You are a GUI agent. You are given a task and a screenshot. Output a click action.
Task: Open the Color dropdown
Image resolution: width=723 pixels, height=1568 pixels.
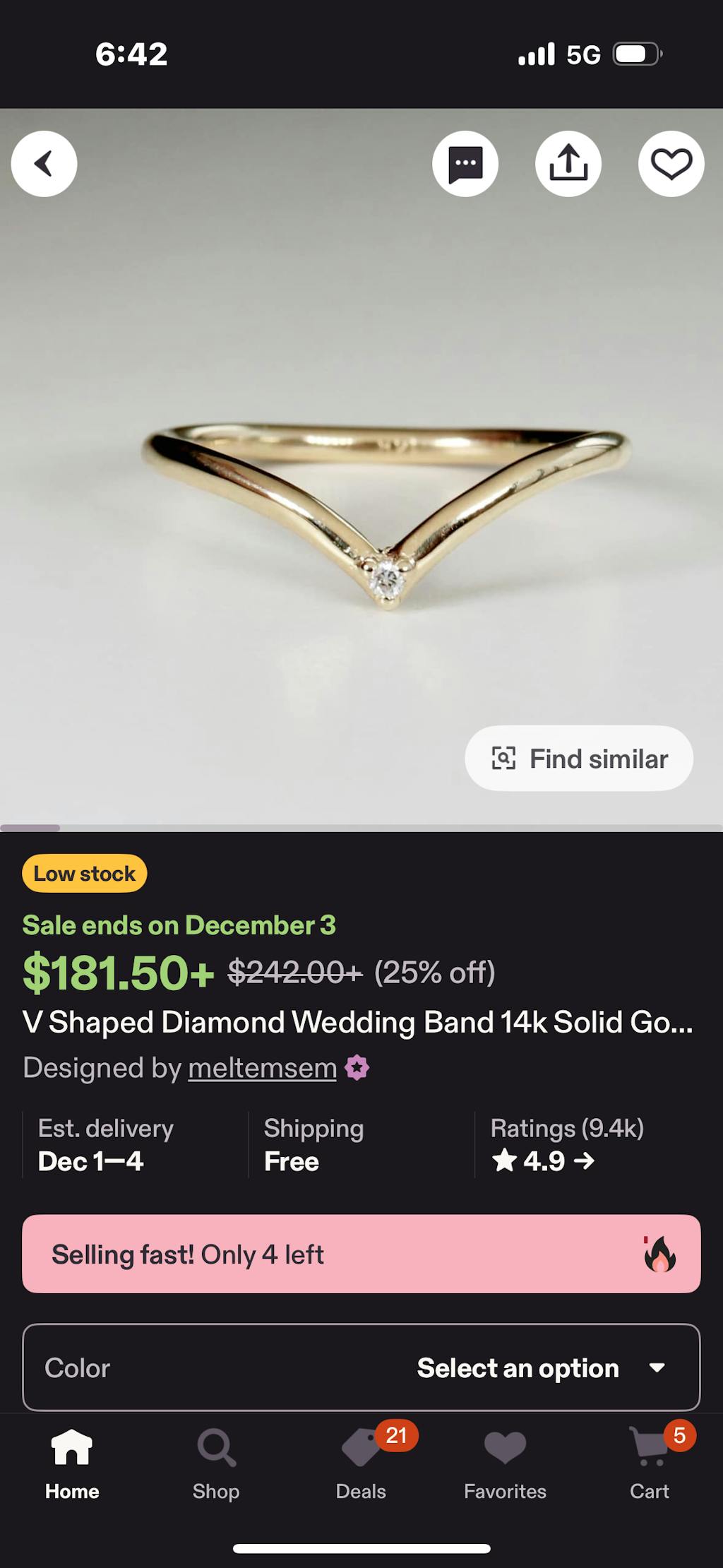[361, 1368]
